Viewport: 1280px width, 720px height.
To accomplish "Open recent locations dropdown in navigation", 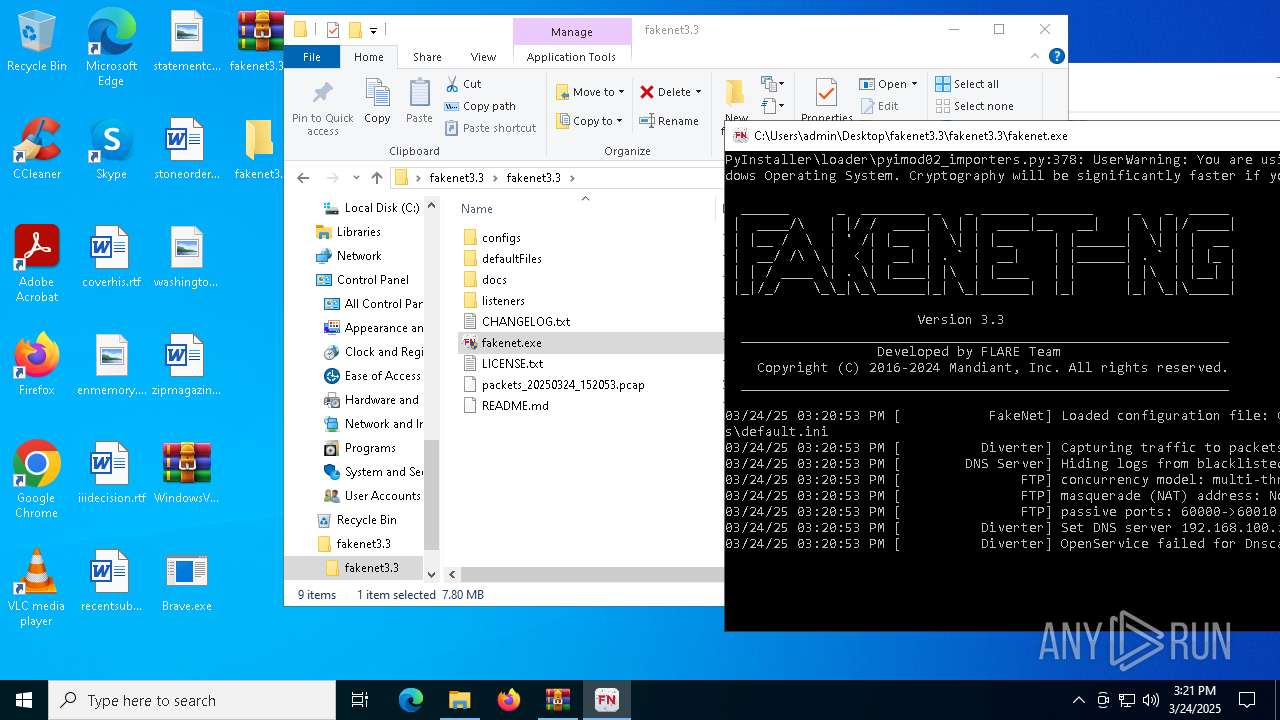I will (354, 178).
